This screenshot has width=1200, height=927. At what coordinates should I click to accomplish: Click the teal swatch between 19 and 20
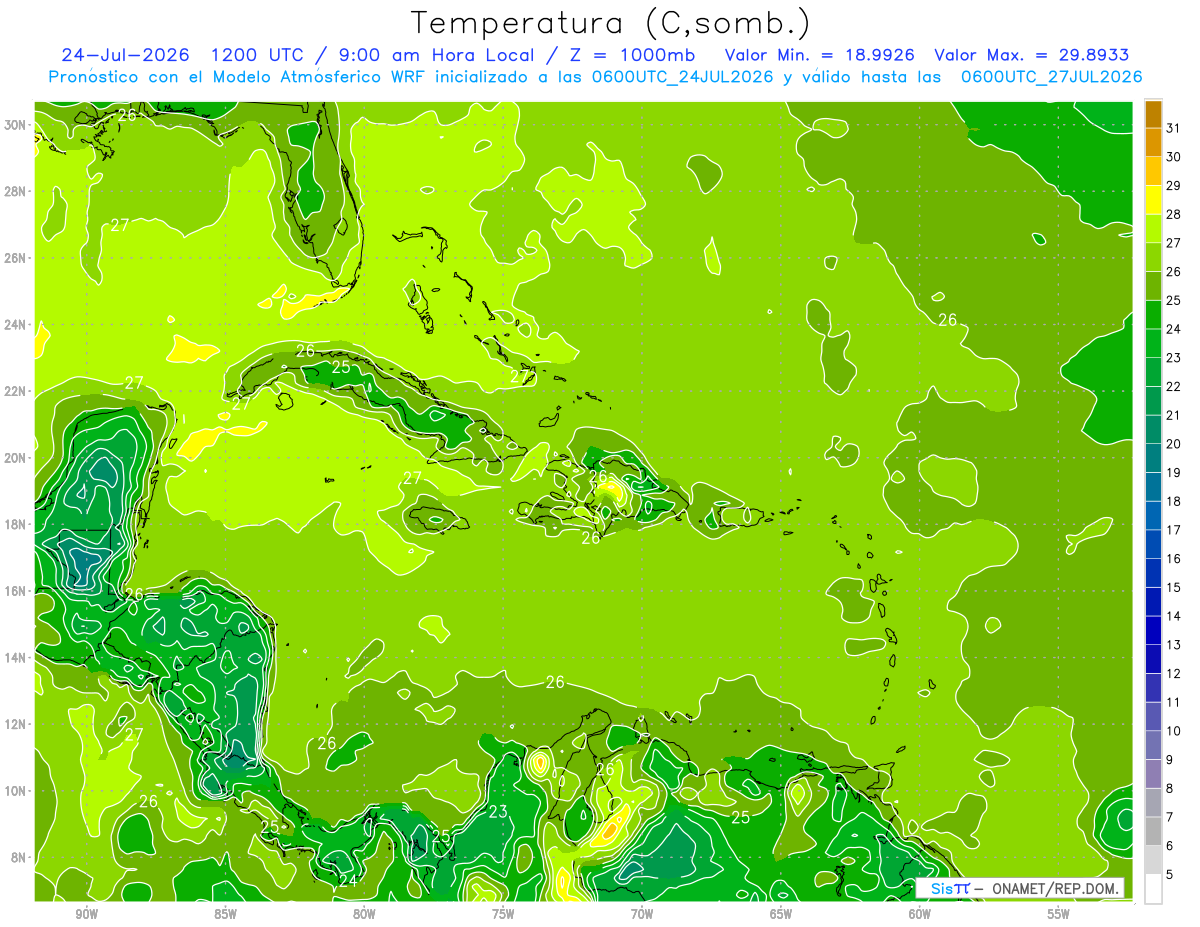click(x=1153, y=458)
